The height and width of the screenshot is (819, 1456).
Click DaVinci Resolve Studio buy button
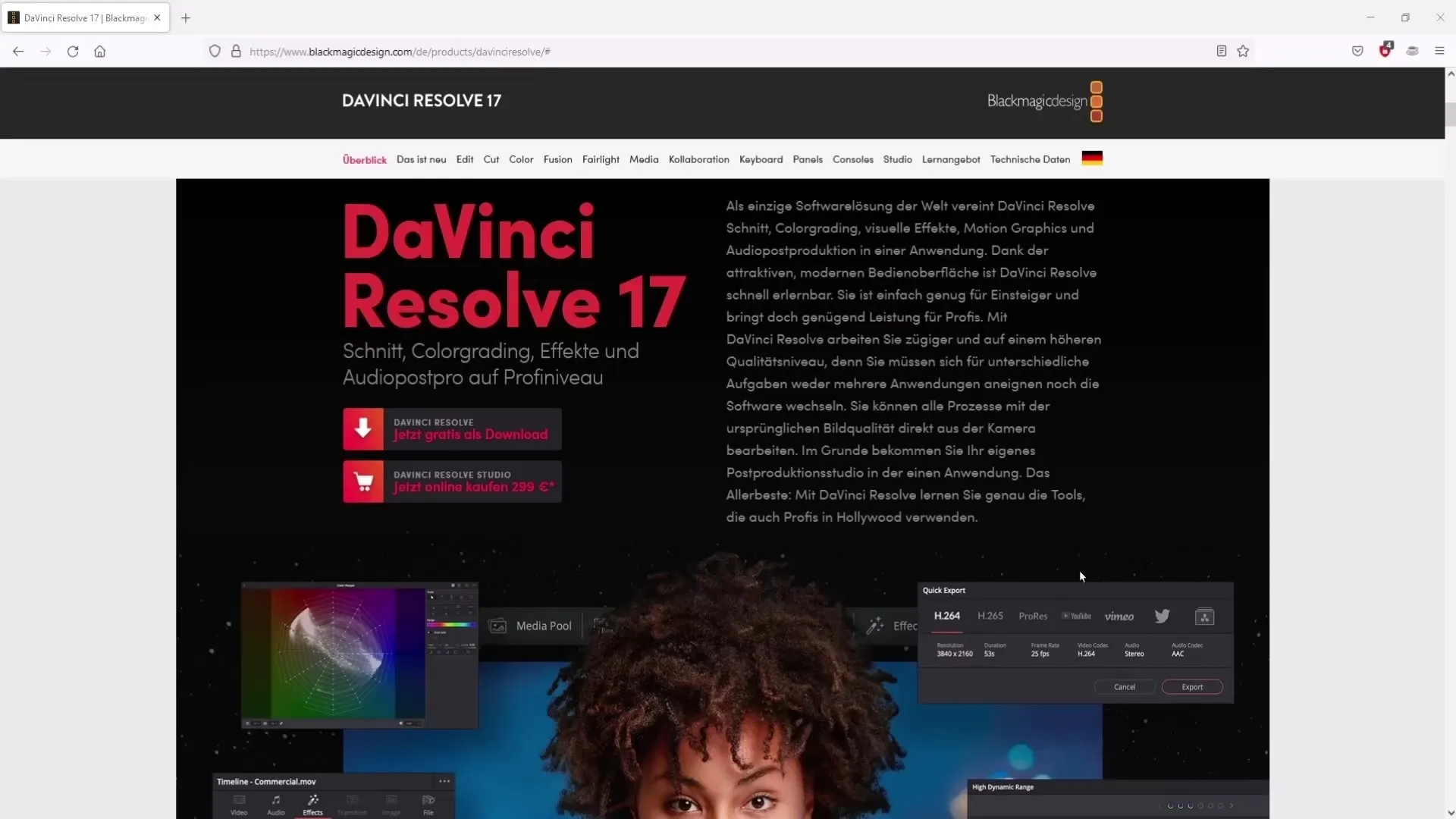click(x=453, y=482)
